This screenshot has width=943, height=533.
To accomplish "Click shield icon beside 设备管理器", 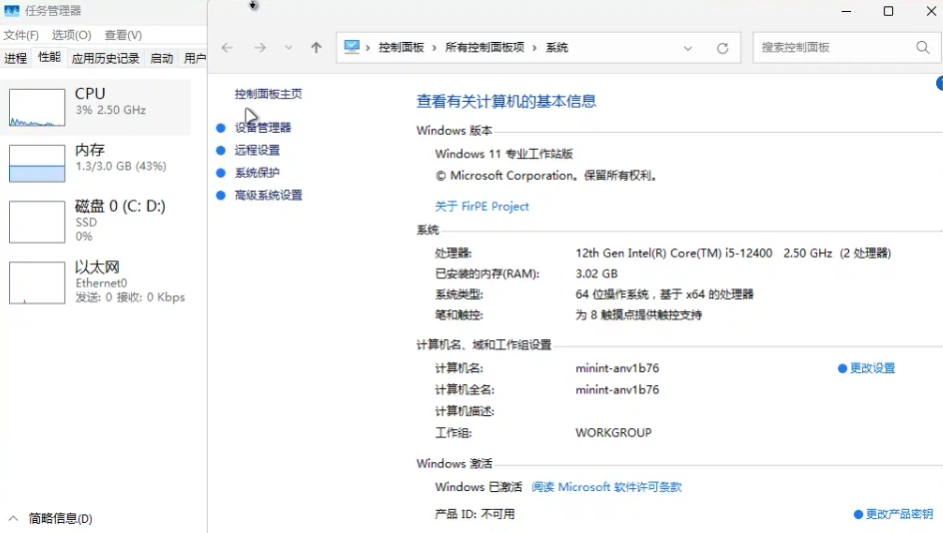I will [x=221, y=128].
